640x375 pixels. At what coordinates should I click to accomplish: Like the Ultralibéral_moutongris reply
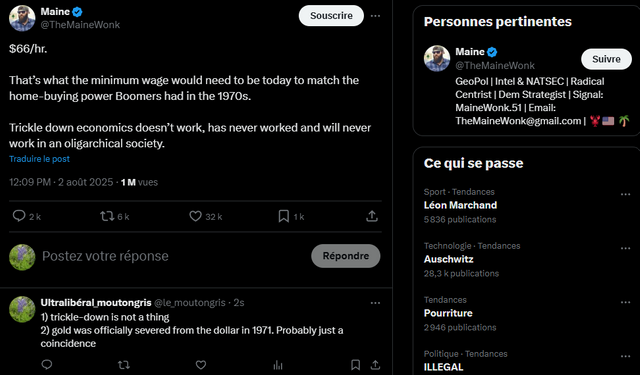201,364
